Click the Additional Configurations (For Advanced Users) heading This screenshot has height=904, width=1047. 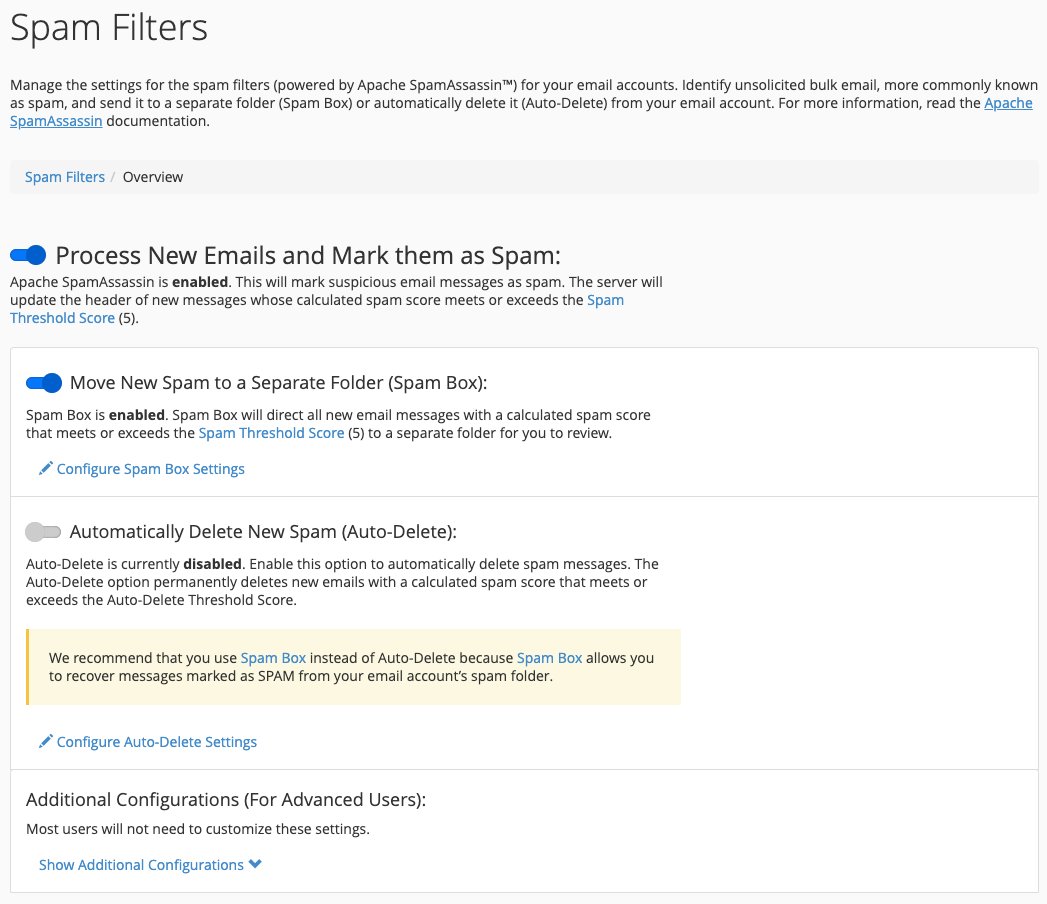(x=226, y=799)
